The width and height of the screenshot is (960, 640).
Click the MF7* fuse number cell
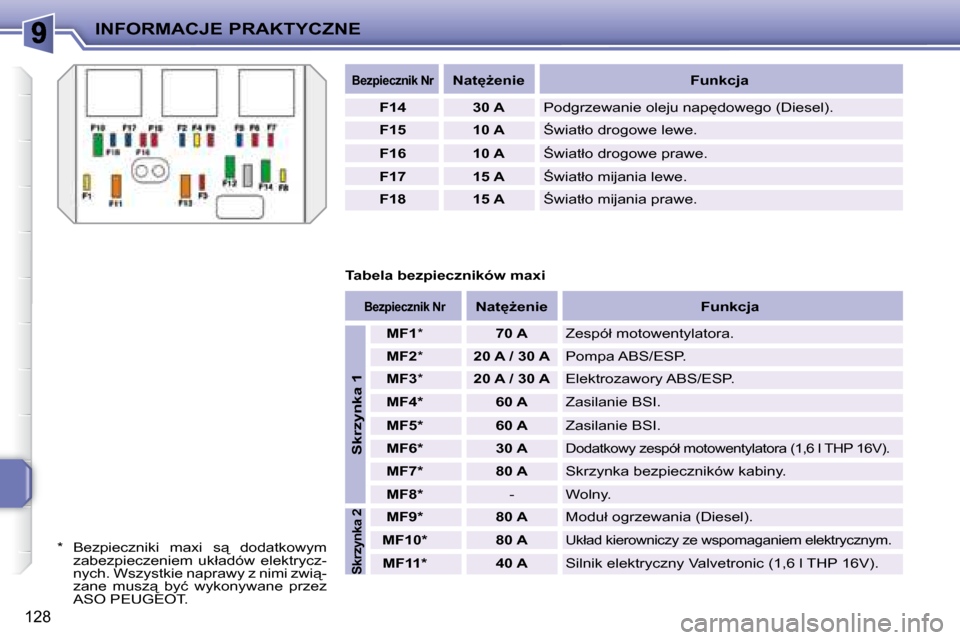coord(405,470)
